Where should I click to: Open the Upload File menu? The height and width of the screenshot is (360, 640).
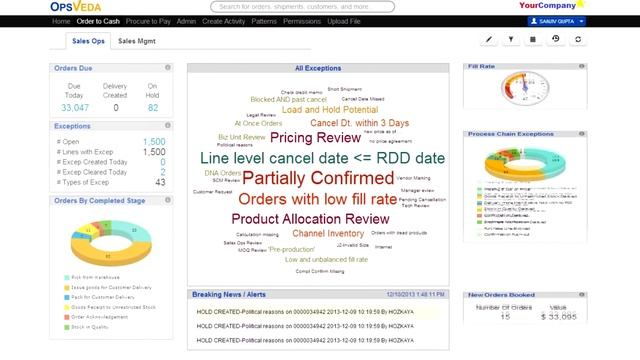tap(344, 21)
